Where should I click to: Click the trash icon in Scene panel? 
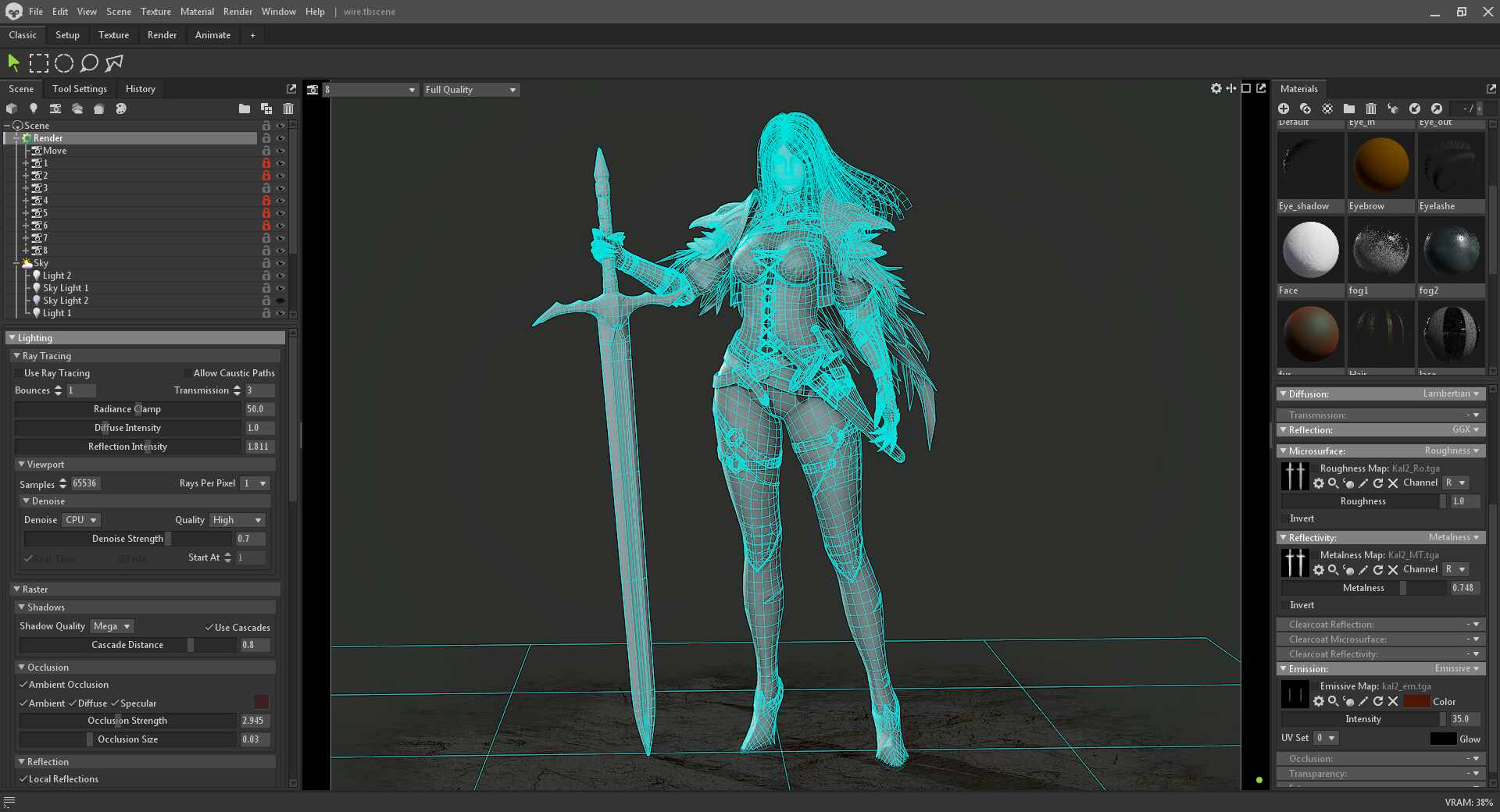(x=288, y=109)
